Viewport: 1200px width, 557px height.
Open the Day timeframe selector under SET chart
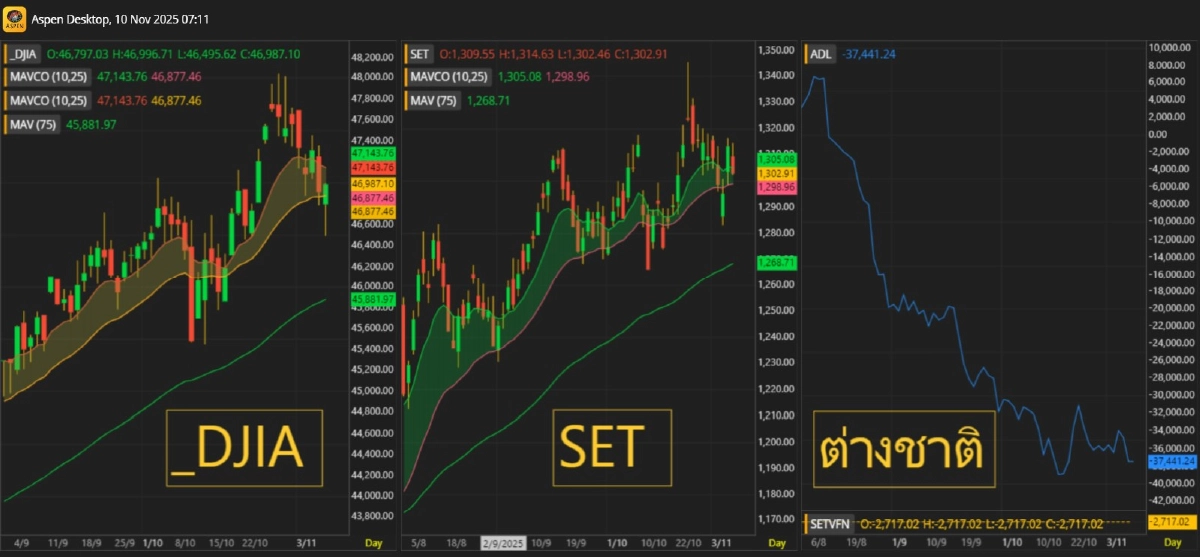(x=775, y=543)
